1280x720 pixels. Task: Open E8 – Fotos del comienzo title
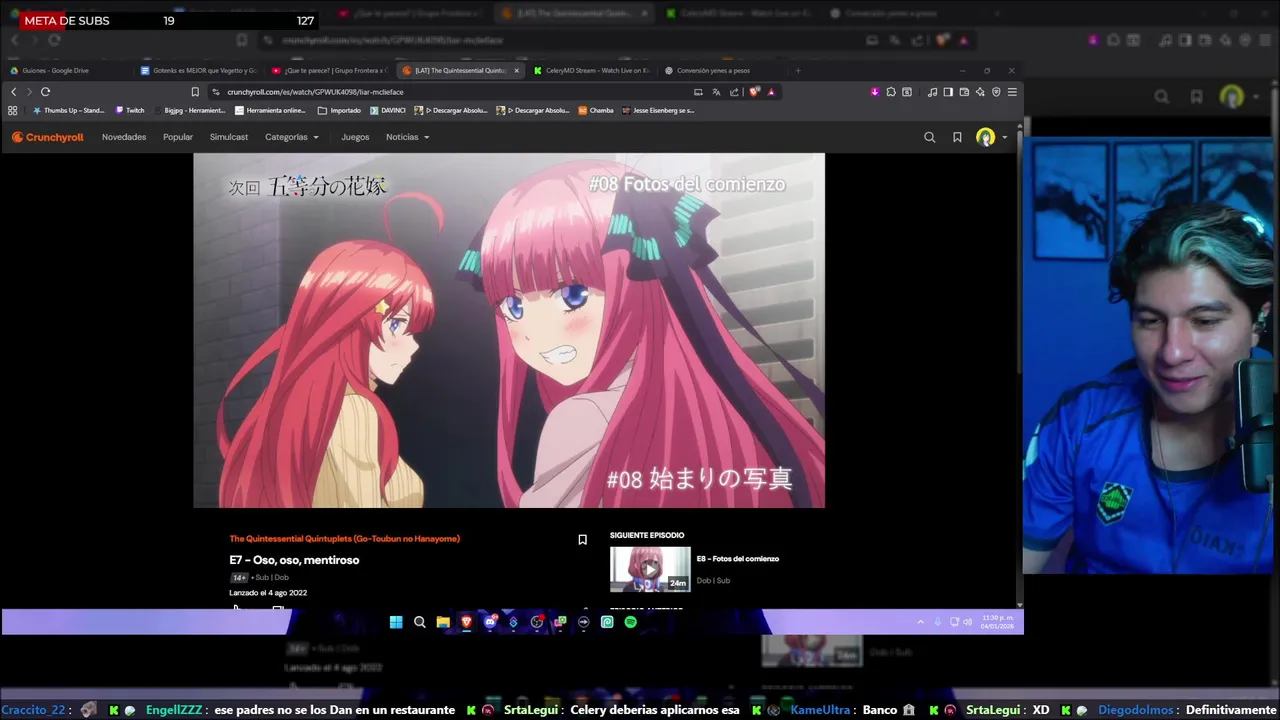pos(737,559)
